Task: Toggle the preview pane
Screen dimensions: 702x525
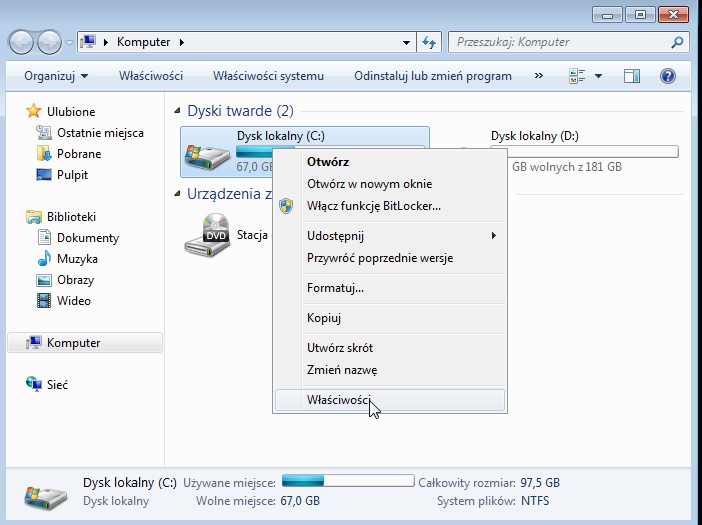Action: [x=632, y=76]
